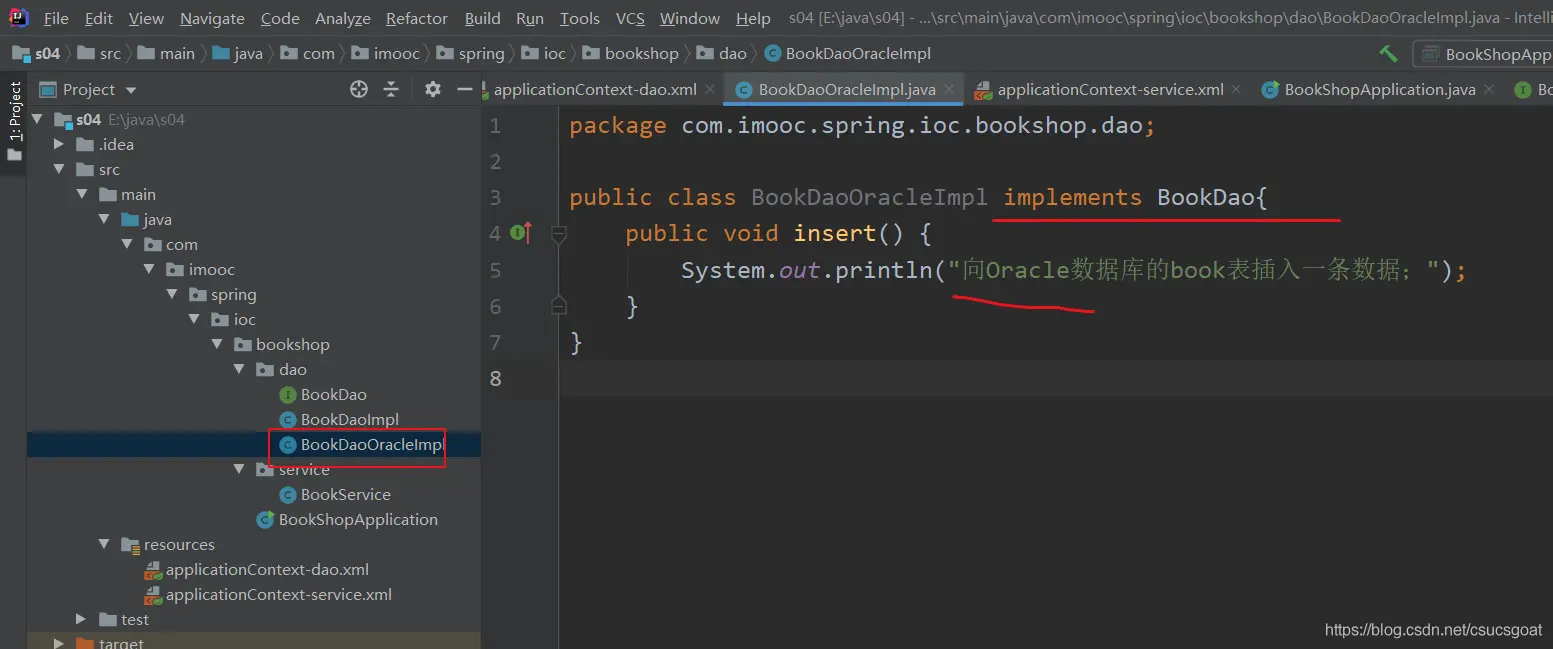Select applicationContext-service.xml in project tree
This screenshot has width=1553, height=649.
pyautogui.click(x=278, y=595)
